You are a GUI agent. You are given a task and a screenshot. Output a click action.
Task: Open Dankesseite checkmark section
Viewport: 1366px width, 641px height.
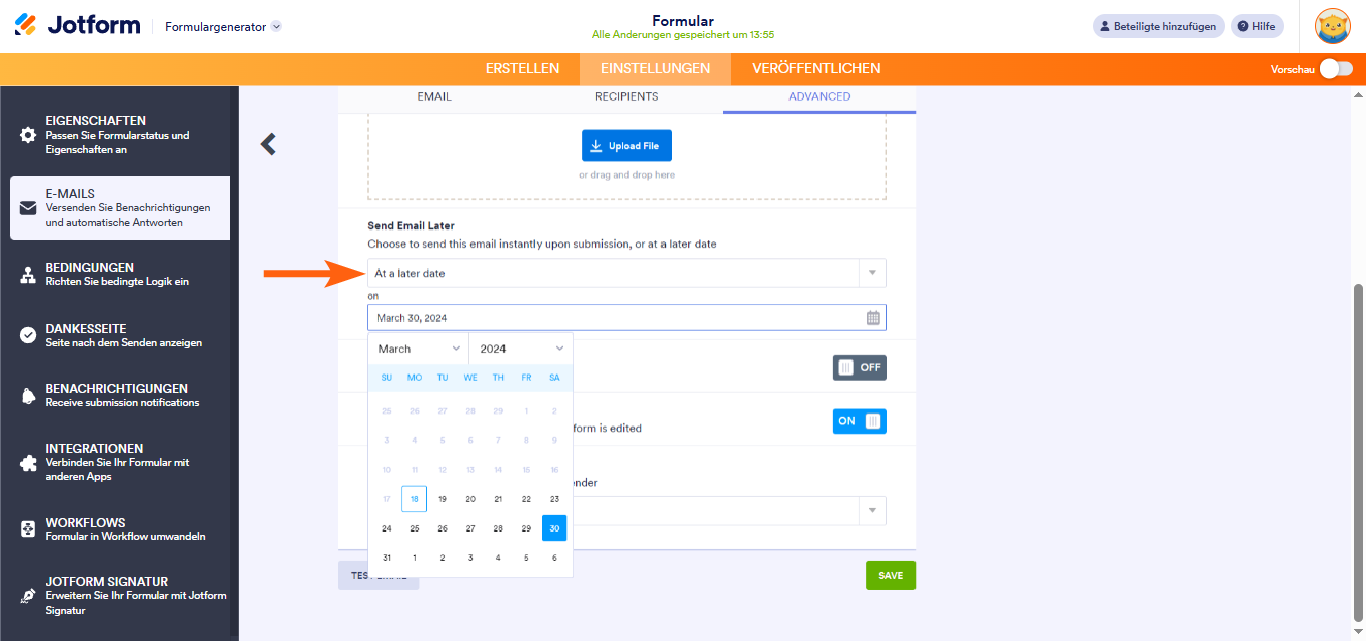tap(28, 335)
